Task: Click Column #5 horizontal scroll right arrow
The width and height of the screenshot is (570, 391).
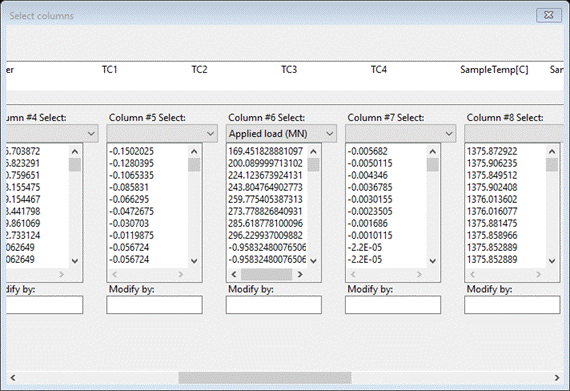Action: [x=181, y=274]
